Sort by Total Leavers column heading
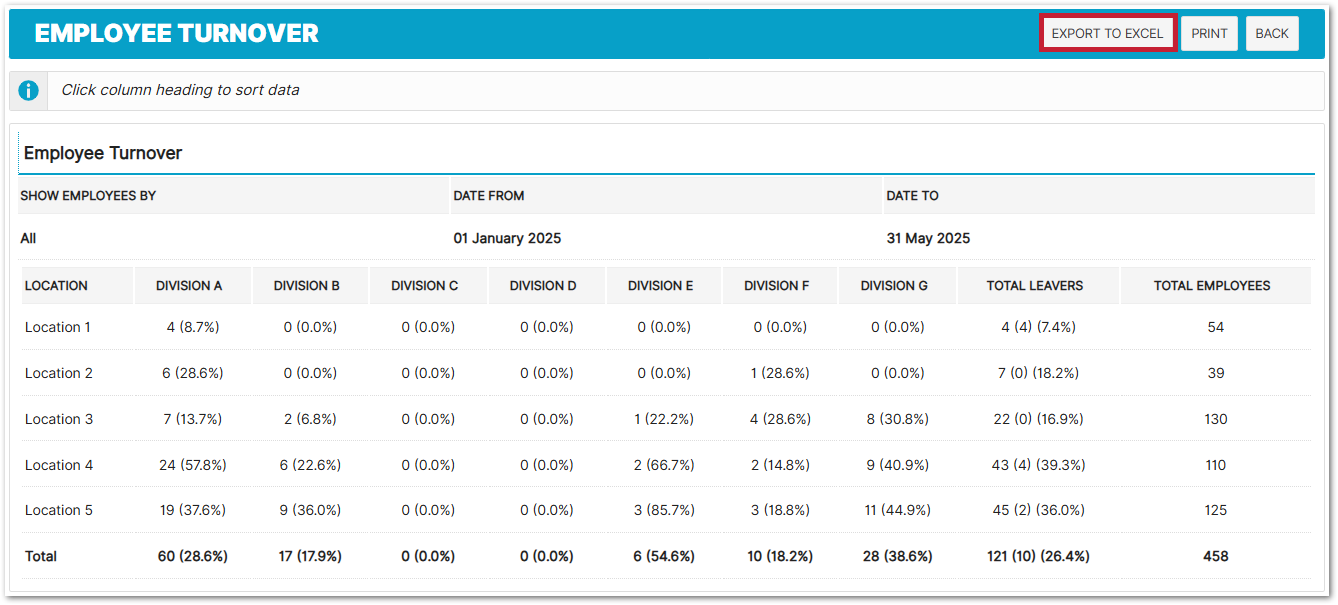Image resolution: width=1338 pixels, height=605 pixels. coord(1035,286)
